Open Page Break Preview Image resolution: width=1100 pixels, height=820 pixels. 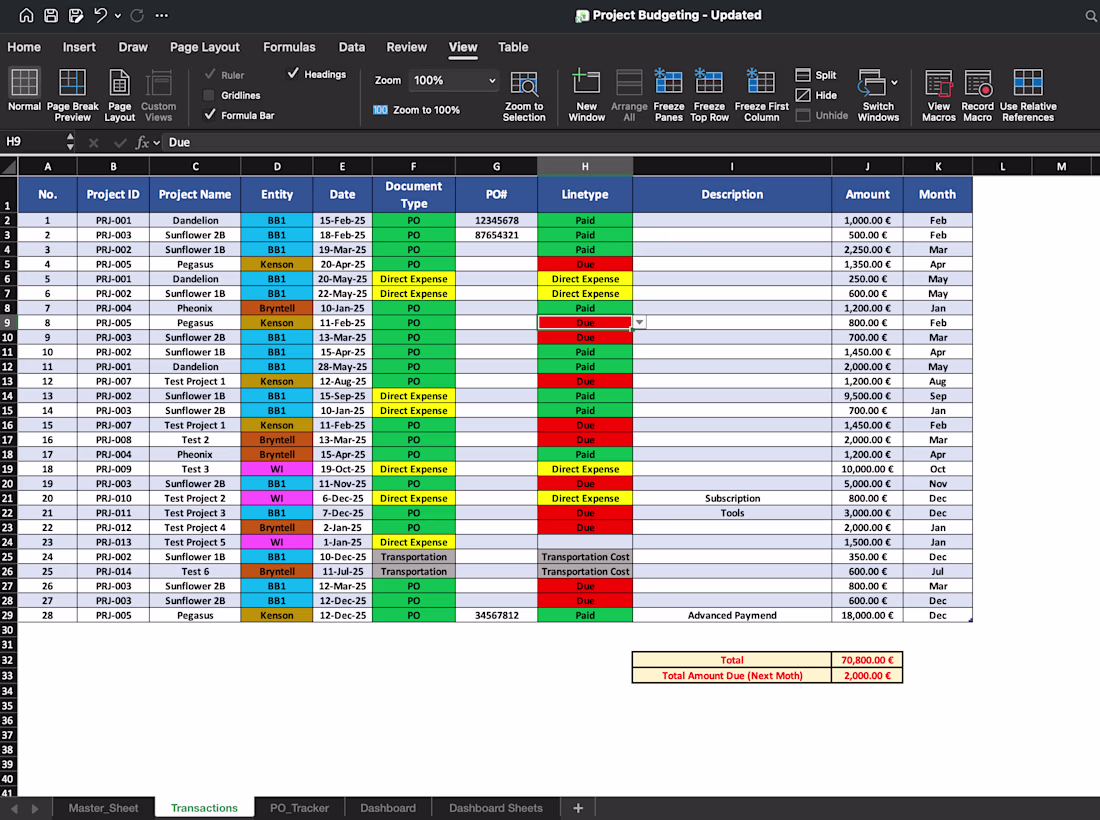point(72,95)
